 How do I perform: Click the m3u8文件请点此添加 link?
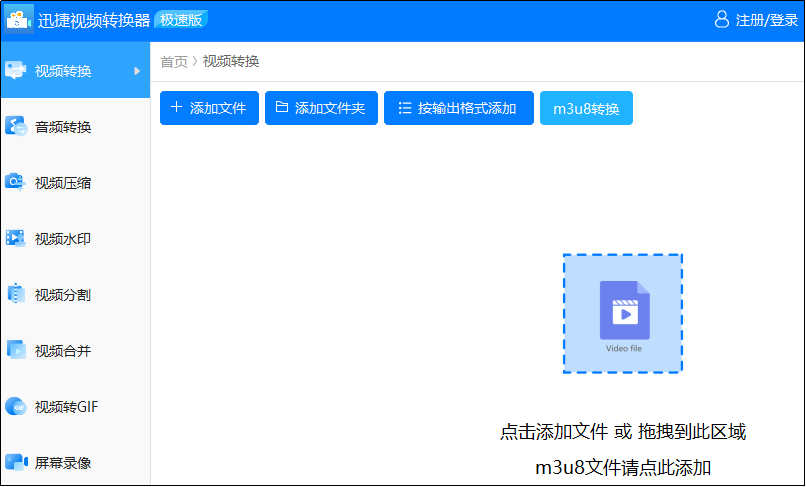pos(623,467)
